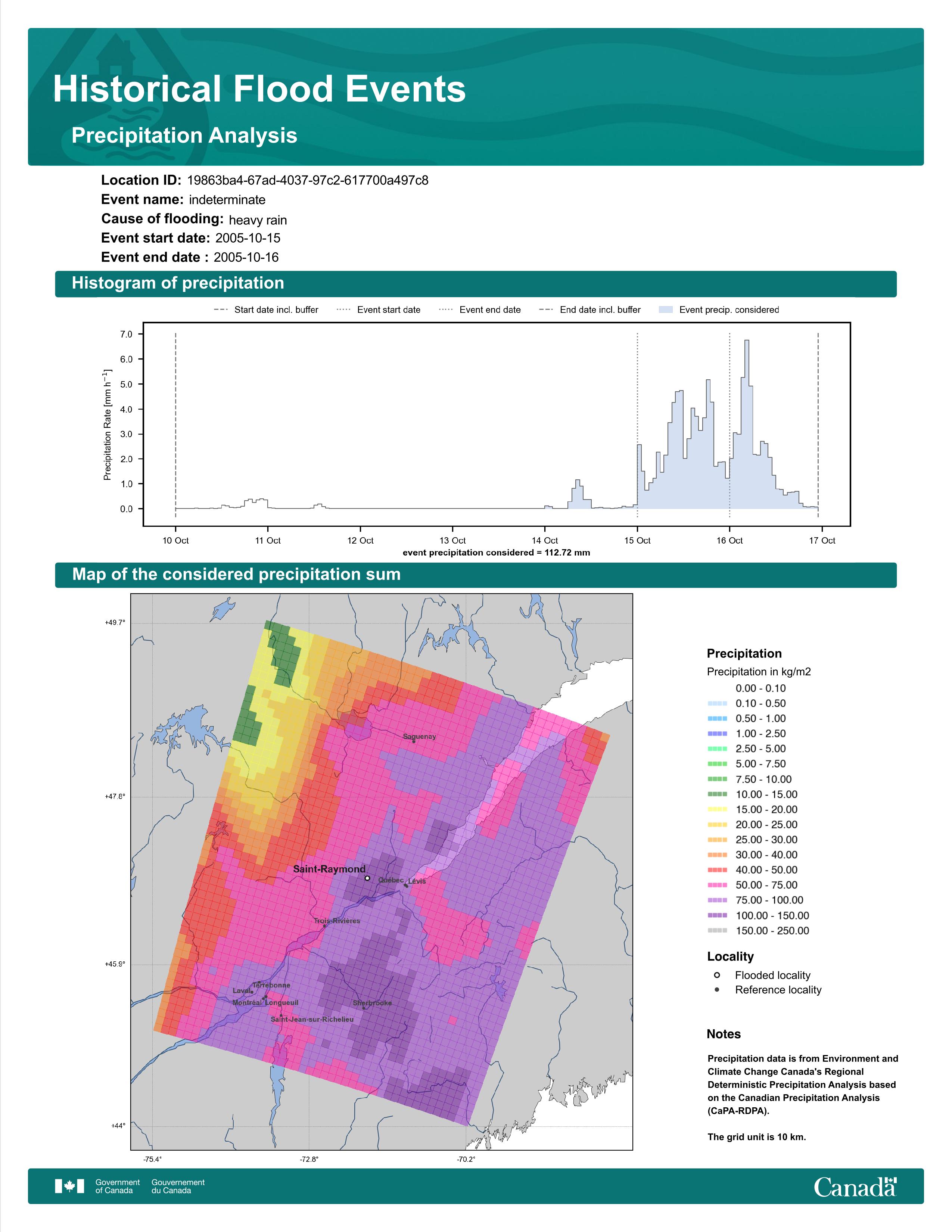Click the Government of Canada flag logo
Viewport: 952px width, 1232px height.
pyautogui.click(x=69, y=1186)
